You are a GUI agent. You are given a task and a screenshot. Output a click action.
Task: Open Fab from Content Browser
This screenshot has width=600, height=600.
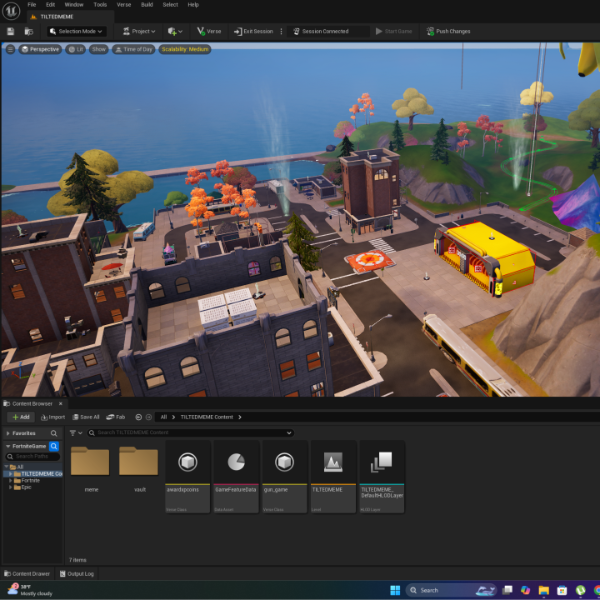116,417
